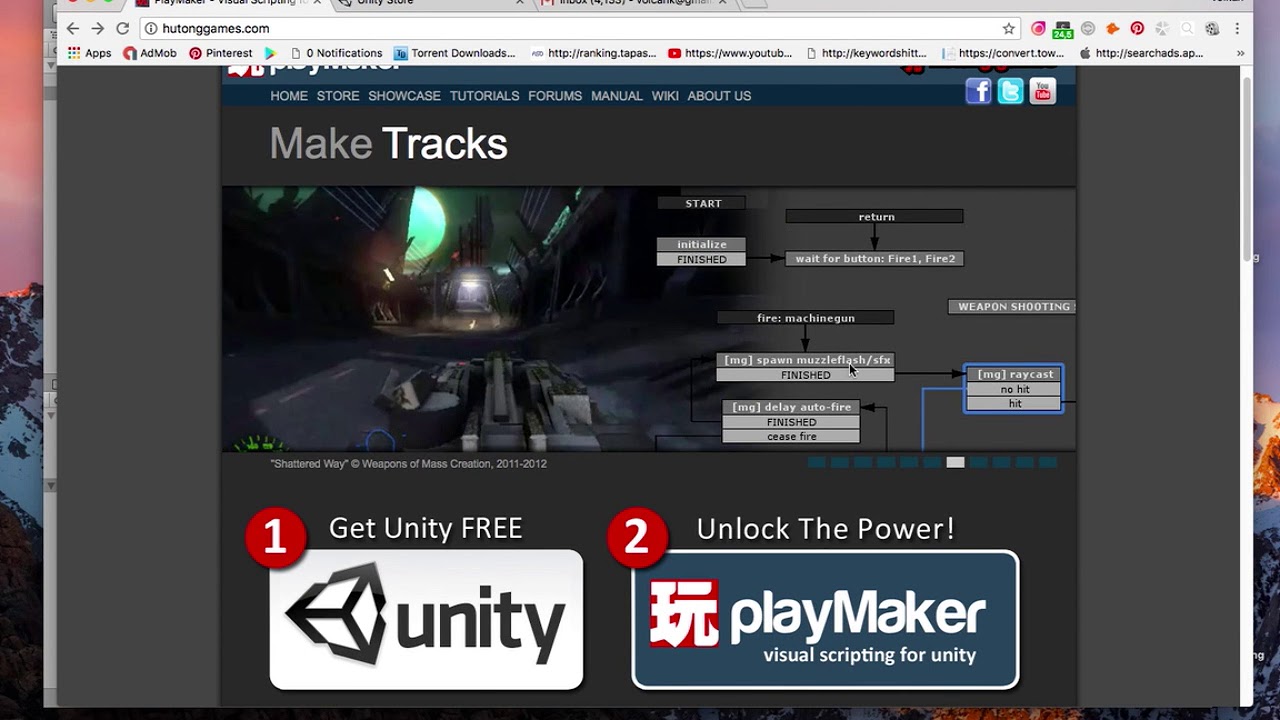Viewport: 1280px width, 720px height.
Task: Open the searchads.ap Apple bookmark
Action: [x=1141, y=53]
